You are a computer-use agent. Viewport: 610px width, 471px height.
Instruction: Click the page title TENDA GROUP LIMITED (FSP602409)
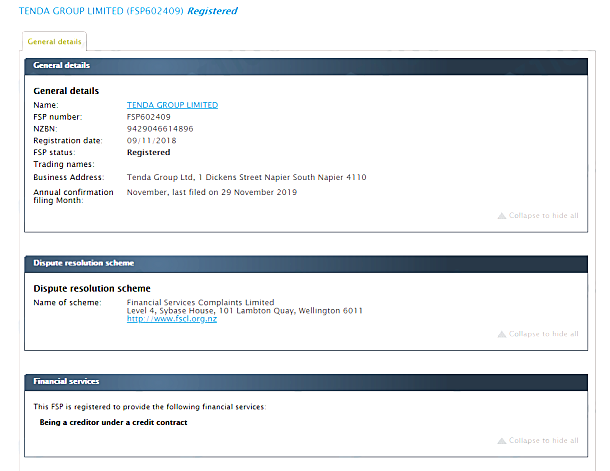click(101, 11)
